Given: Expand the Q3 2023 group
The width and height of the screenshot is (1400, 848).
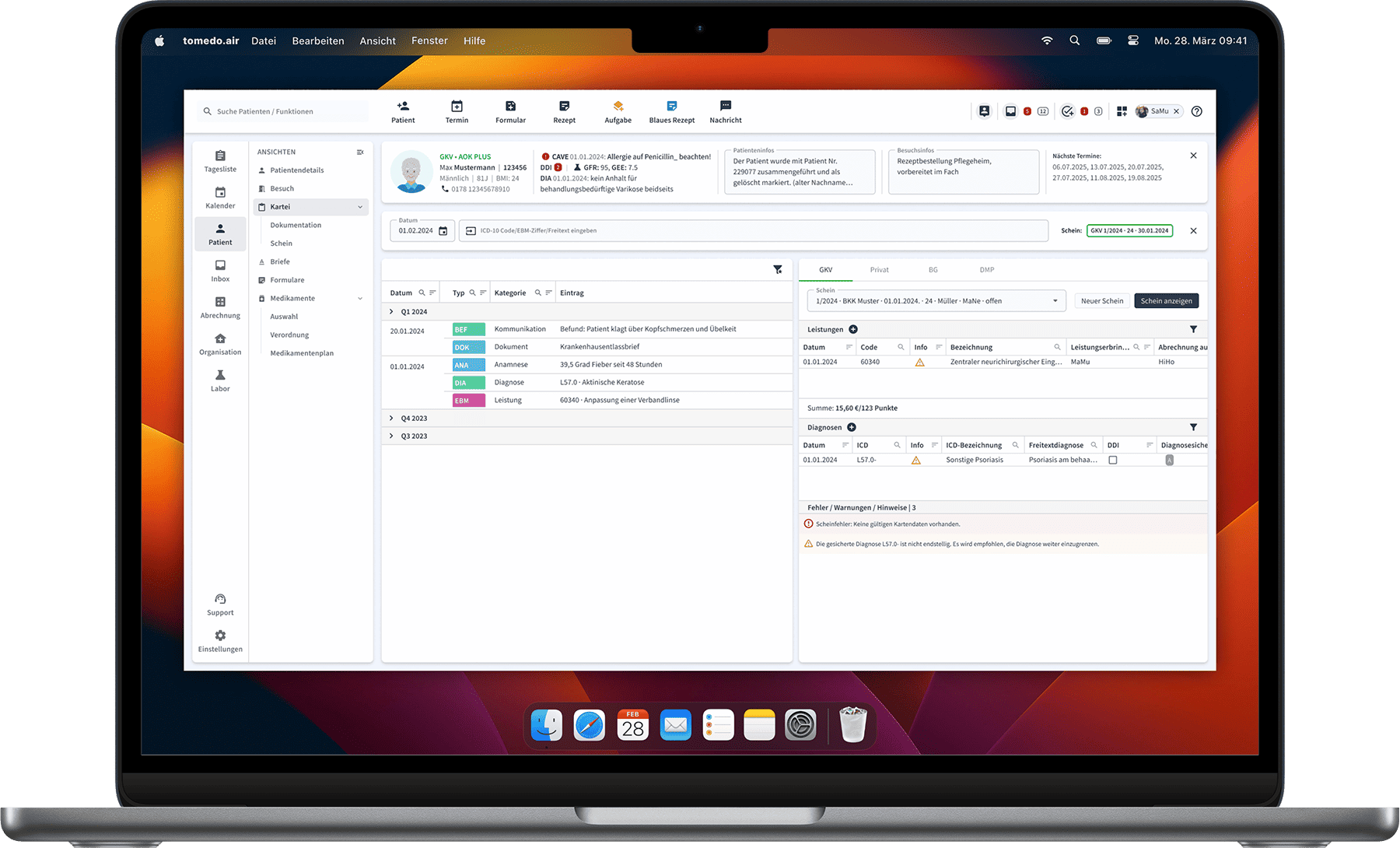Looking at the screenshot, I should pos(391,436).
